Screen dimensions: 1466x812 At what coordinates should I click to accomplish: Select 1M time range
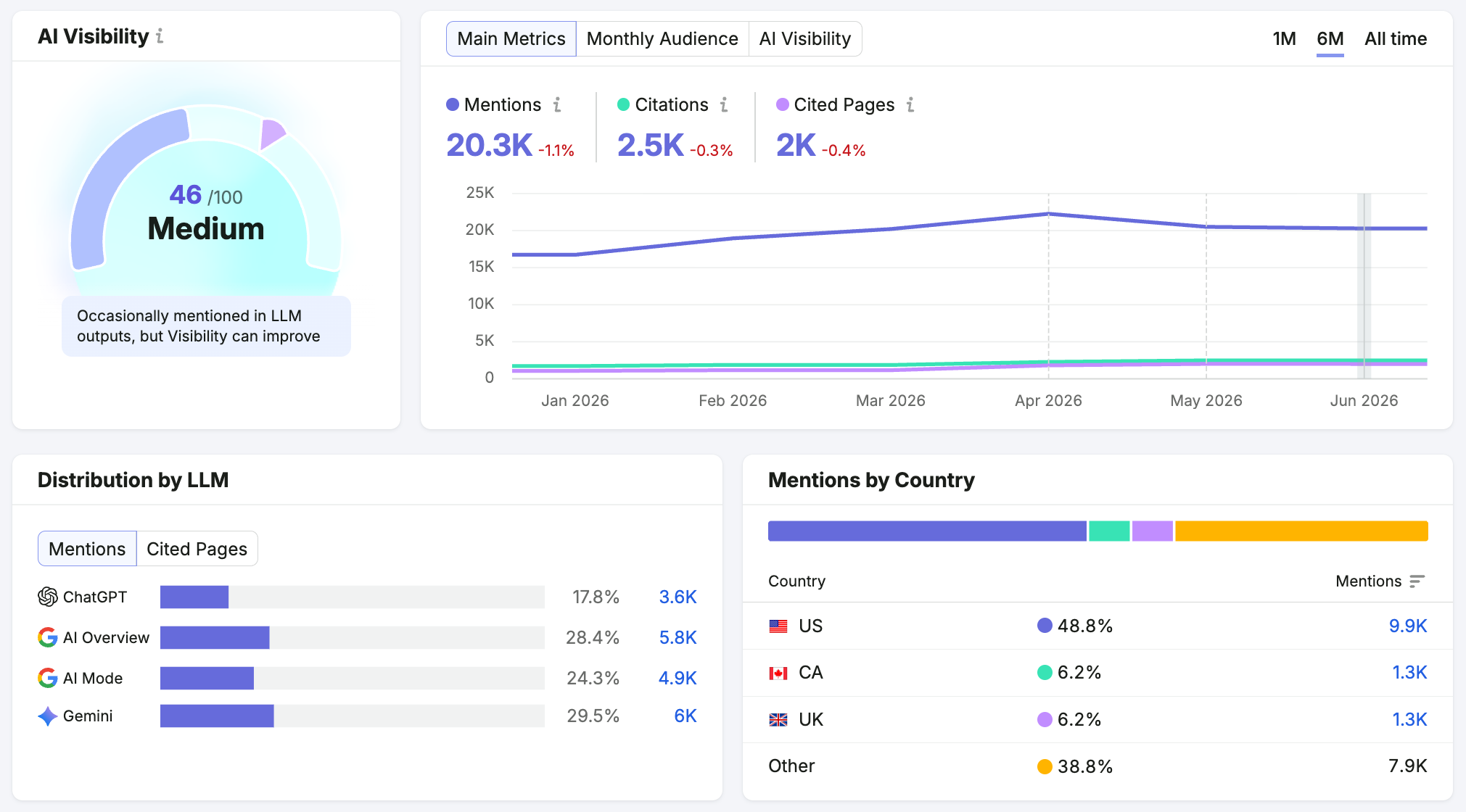tap(1284, 38)
